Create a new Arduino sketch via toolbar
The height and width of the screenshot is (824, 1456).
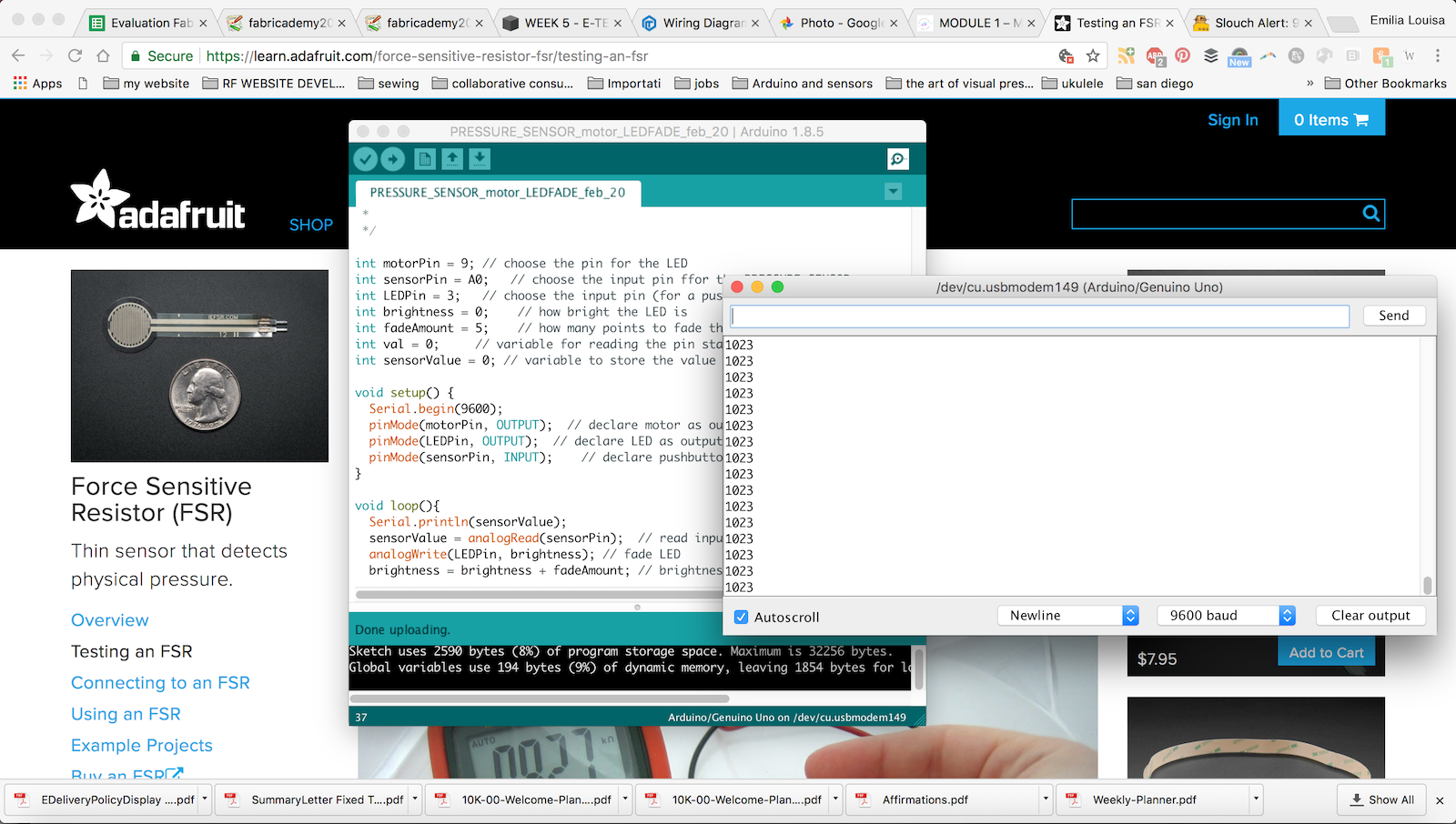tap(425, 159)
